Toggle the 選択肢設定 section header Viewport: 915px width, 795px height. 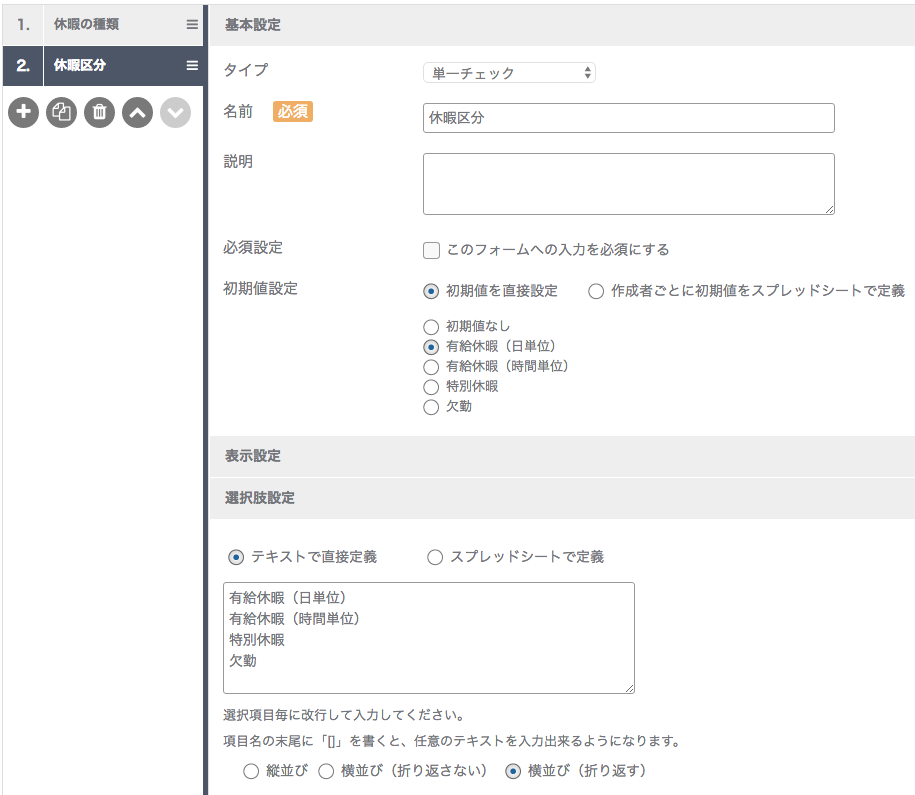(x=562, y=498)
